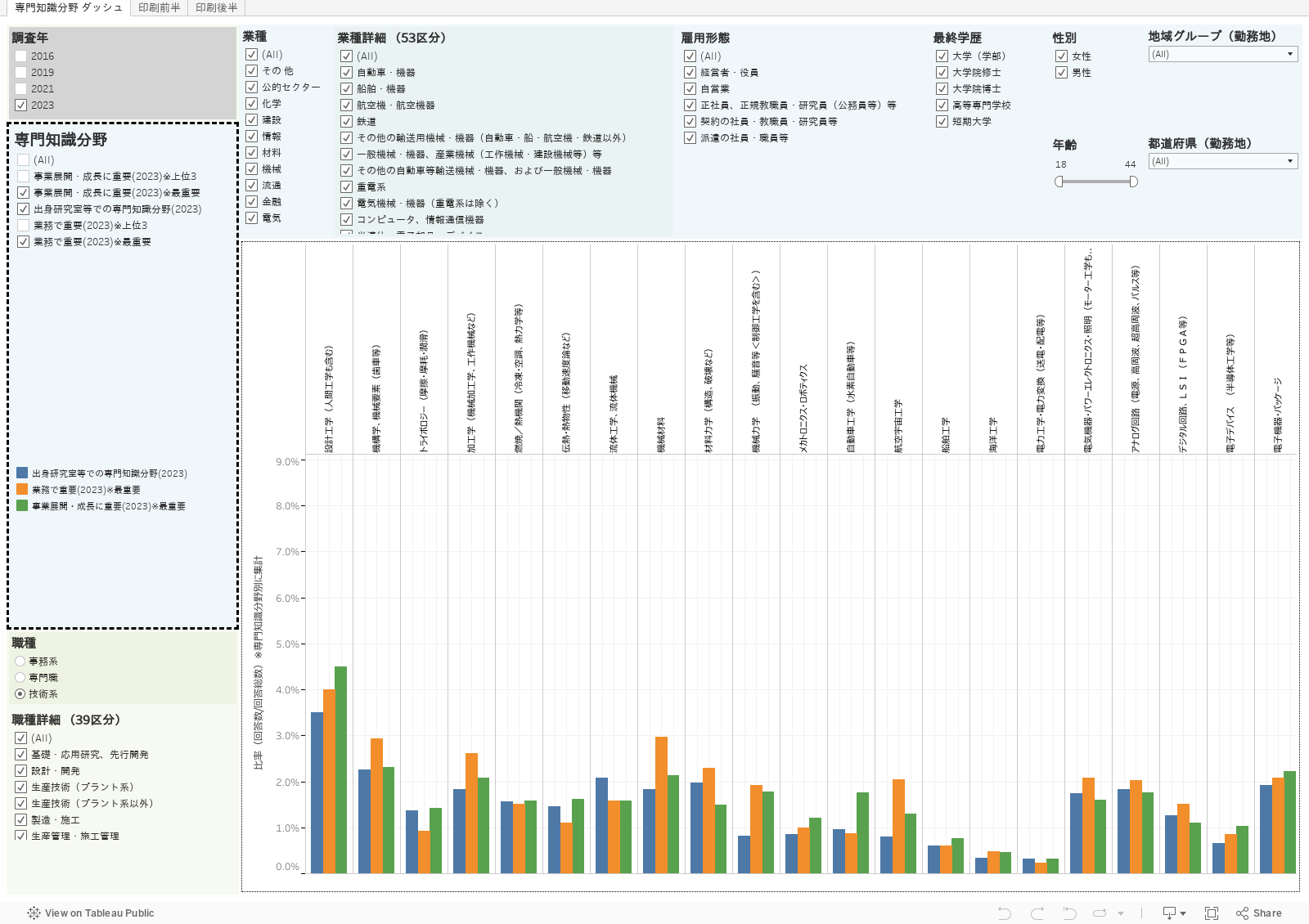Click the left handle of the 年齢 slider
The image size is (1309, 924).
click(1059, 182)
